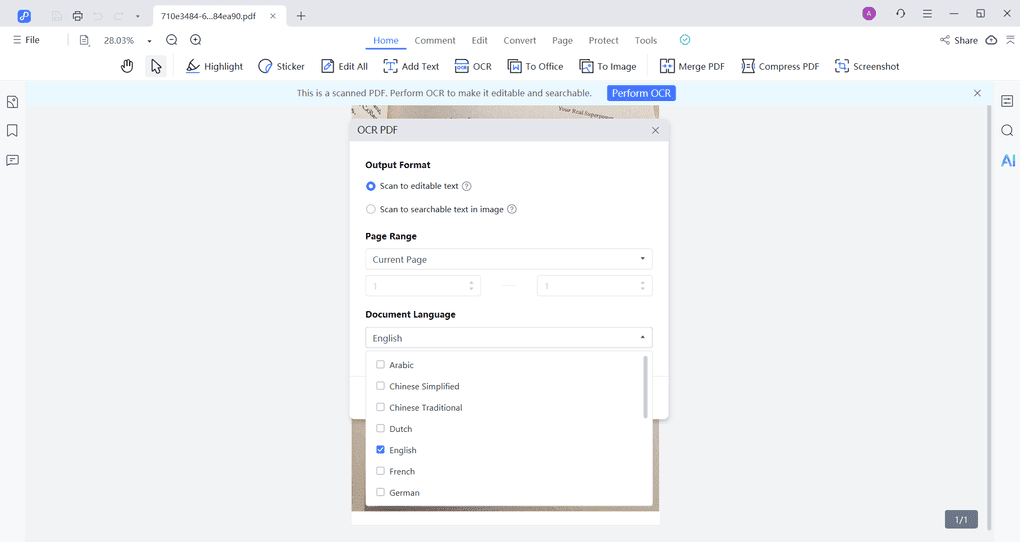
Task: Click the language list scrollbar
Action: click(645, 386)
